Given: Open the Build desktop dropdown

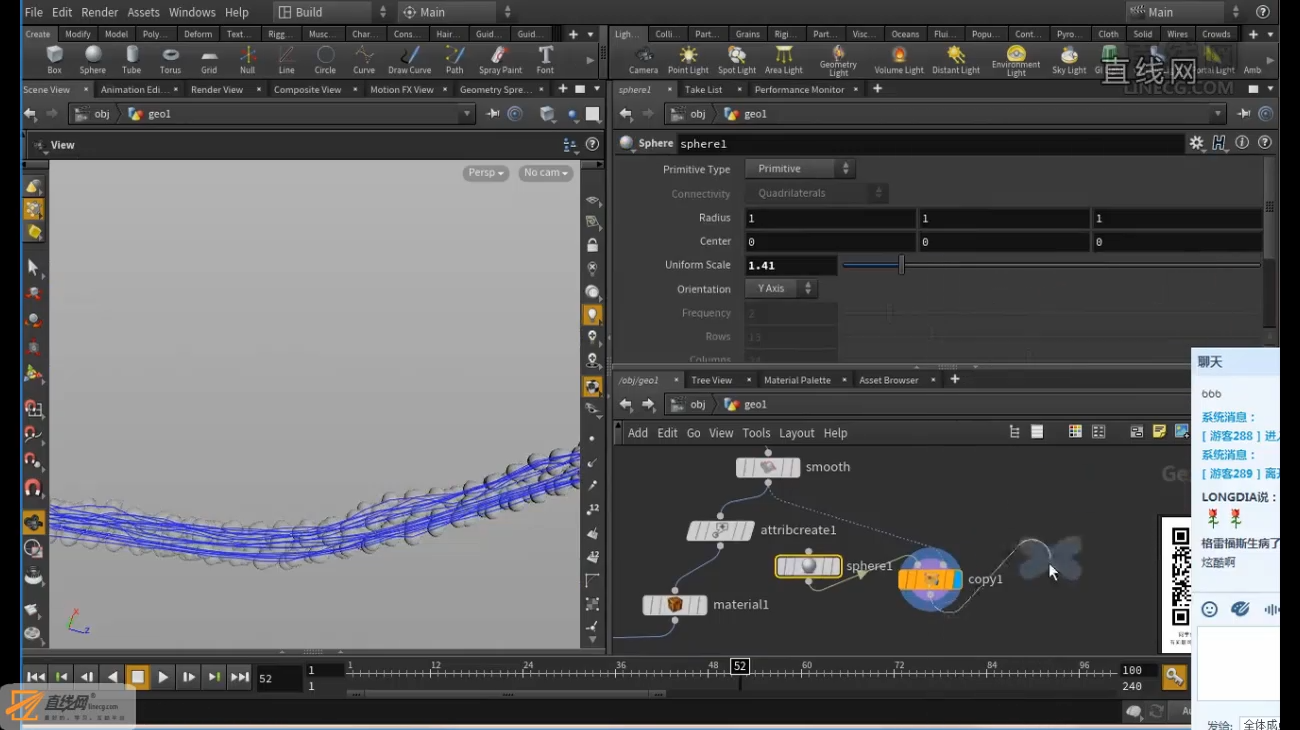Looking at the screenshot, I should pyautogui.click(x=332, y=12).
